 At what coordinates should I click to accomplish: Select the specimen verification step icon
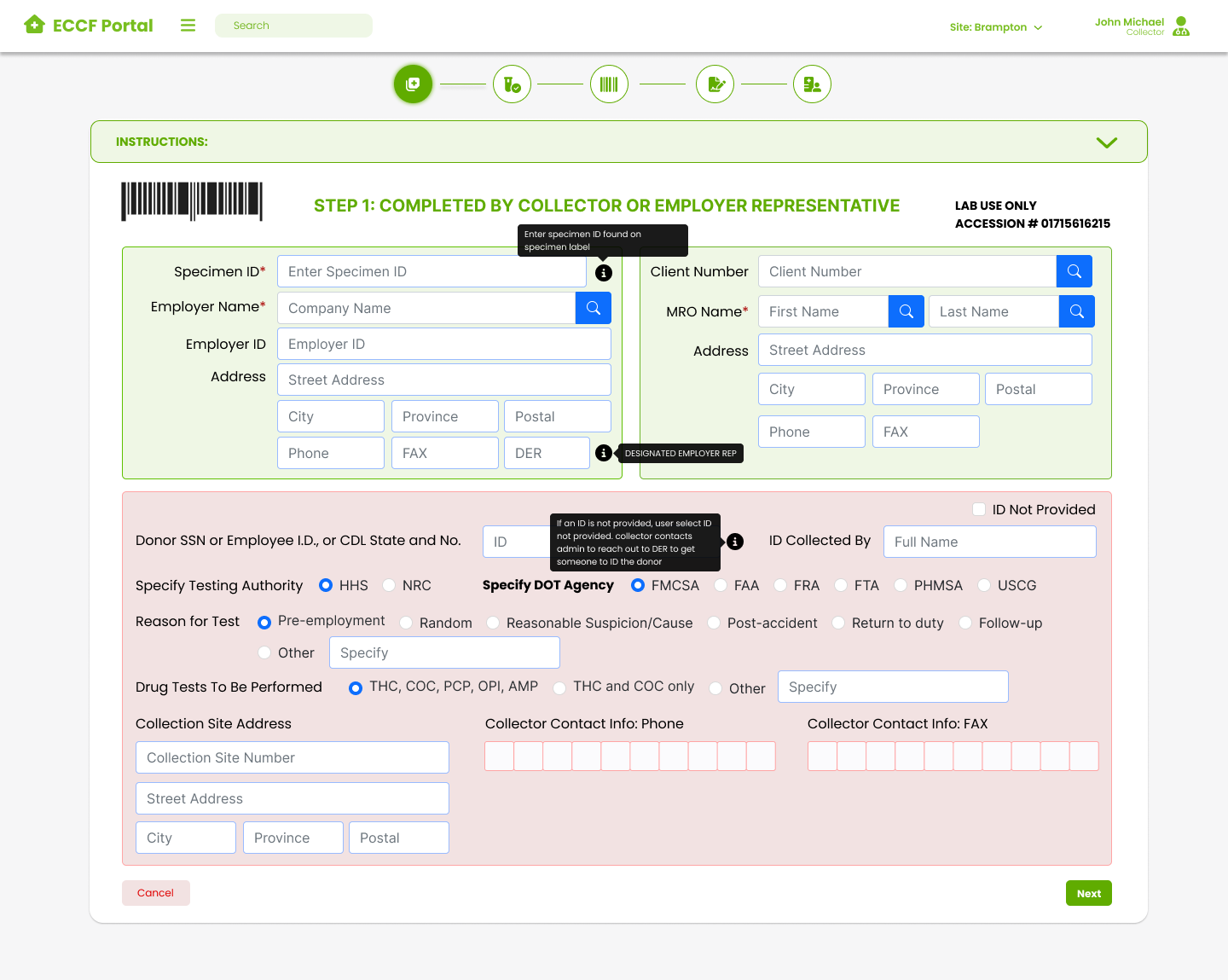tap(512, 84)
